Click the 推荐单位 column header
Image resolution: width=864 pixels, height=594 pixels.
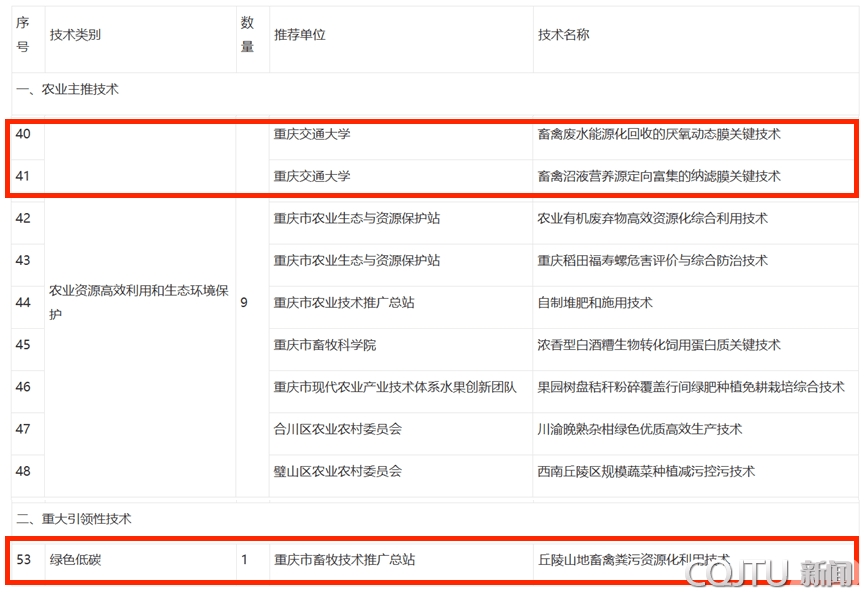coord(300,35)
